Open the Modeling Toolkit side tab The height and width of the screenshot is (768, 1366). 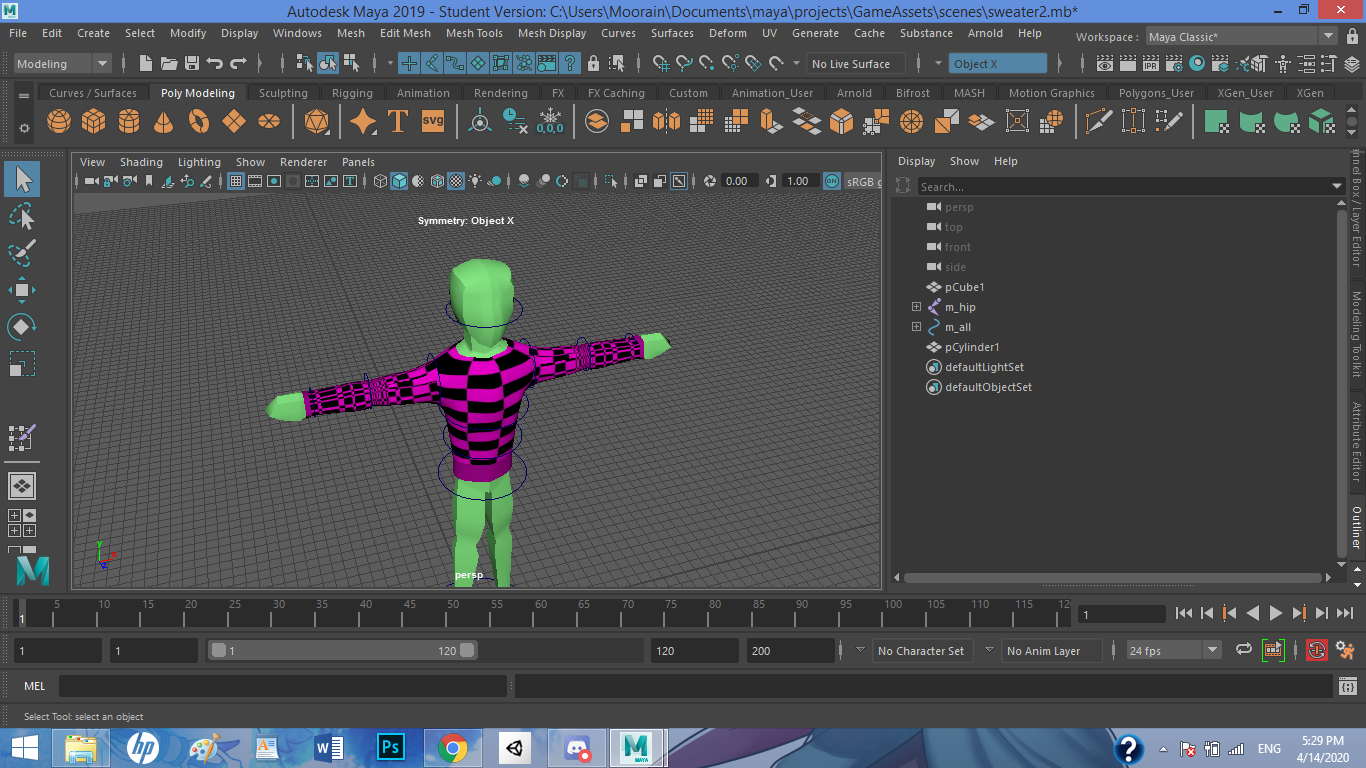pos(1357,334)
